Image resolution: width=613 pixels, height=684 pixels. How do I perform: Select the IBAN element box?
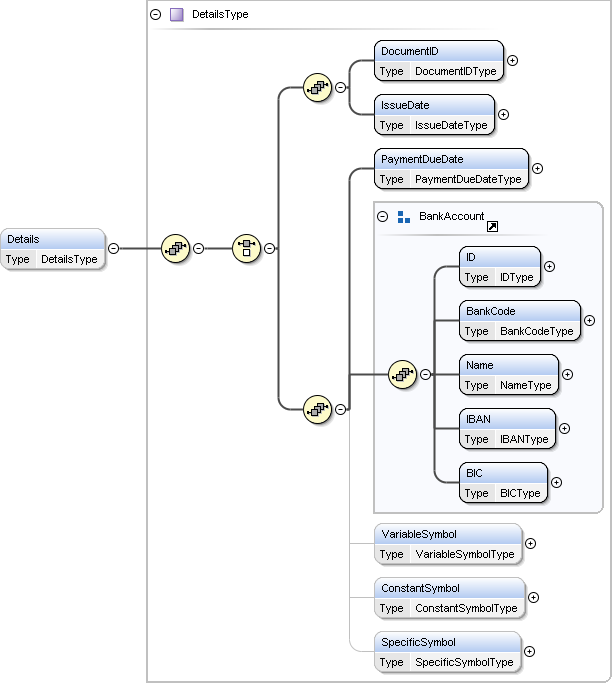point(507,429)
